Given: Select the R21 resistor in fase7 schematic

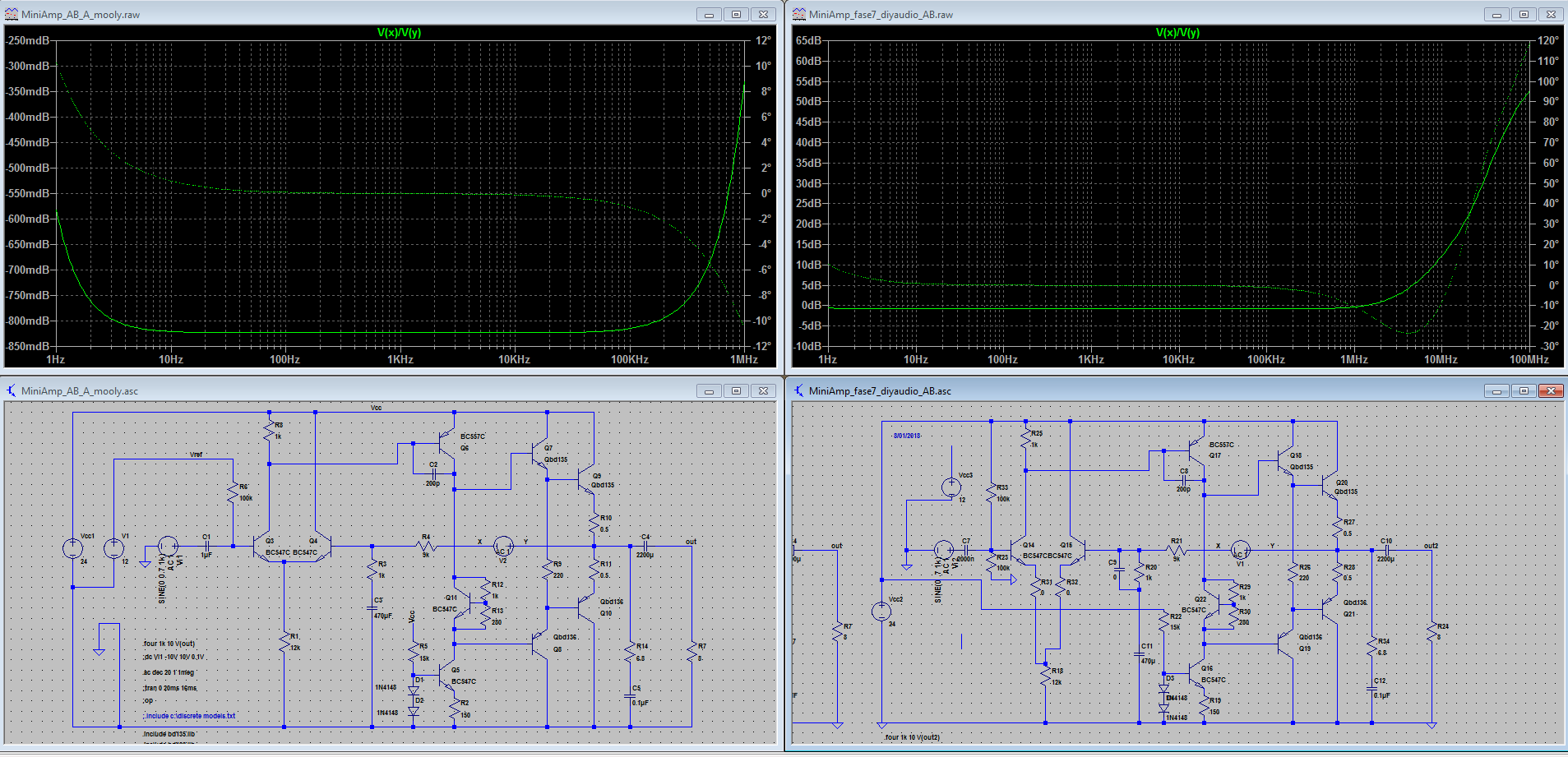Looking at the screenshot, I should [x=1177, y=549].
